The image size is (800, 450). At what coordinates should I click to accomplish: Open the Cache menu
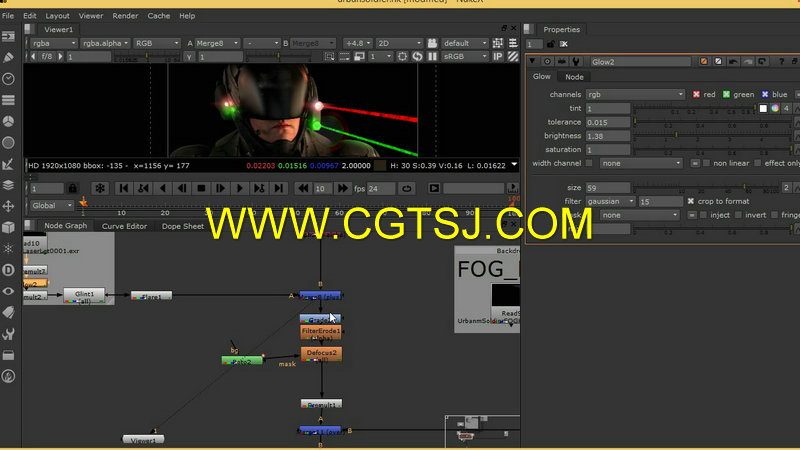(x=159, y=16)
